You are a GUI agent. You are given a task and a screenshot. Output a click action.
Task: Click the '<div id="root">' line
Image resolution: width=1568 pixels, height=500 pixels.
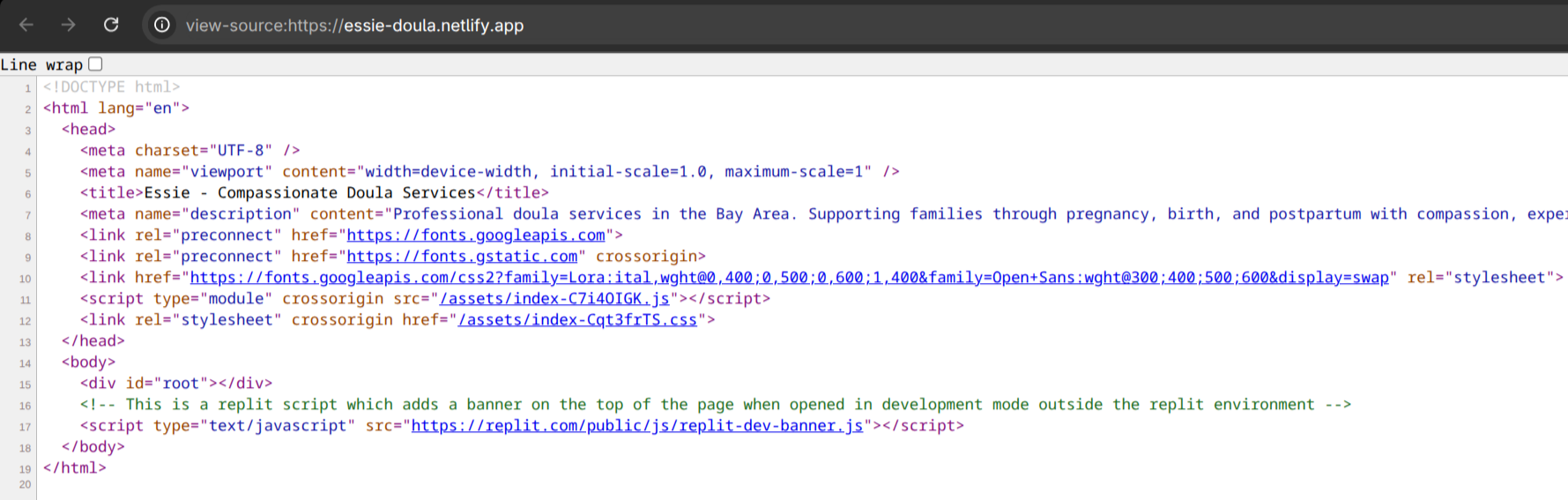(x=176, y=384)
